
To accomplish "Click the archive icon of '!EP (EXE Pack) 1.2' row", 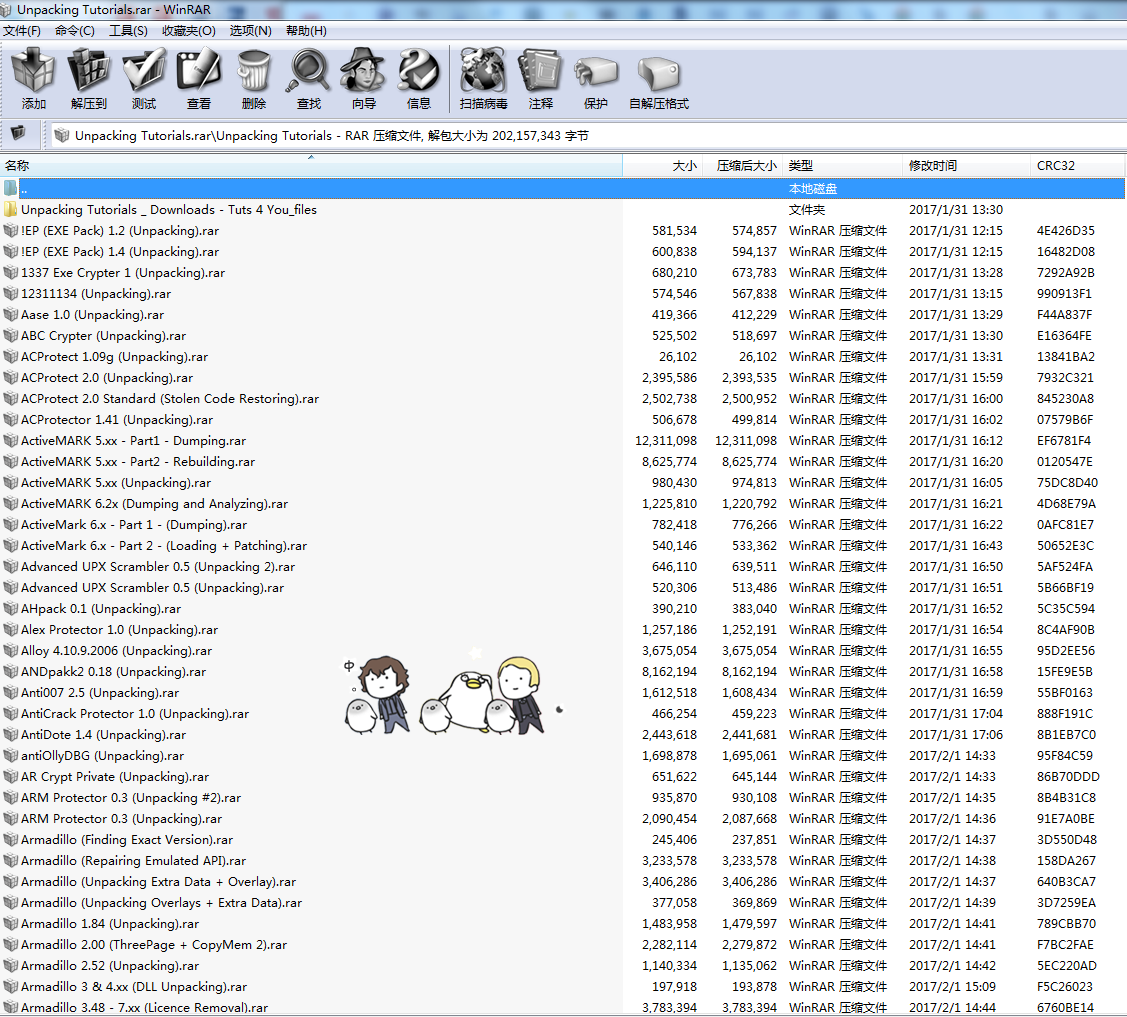I will coord(10,231).
